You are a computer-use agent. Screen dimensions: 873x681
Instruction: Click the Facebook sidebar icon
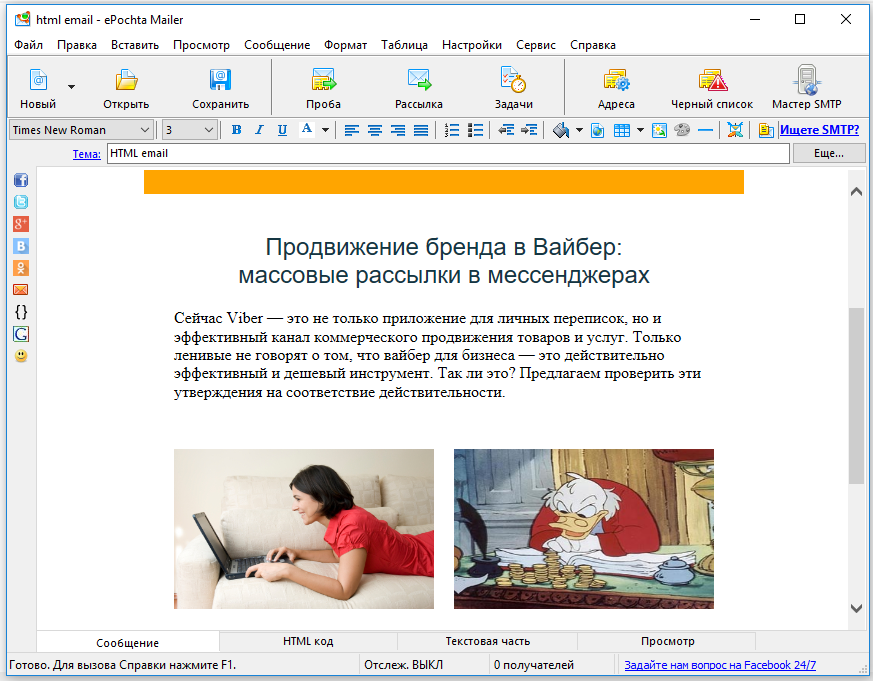pos(21,180)
